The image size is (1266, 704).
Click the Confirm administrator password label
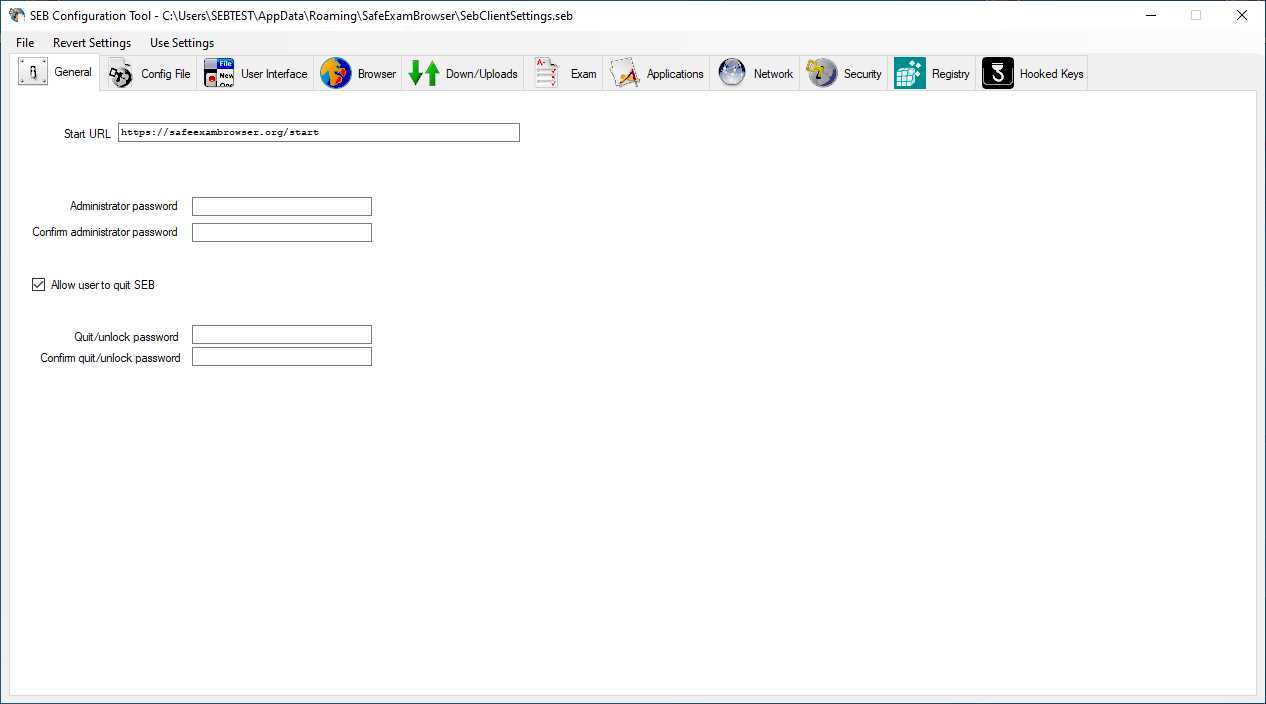105,232
